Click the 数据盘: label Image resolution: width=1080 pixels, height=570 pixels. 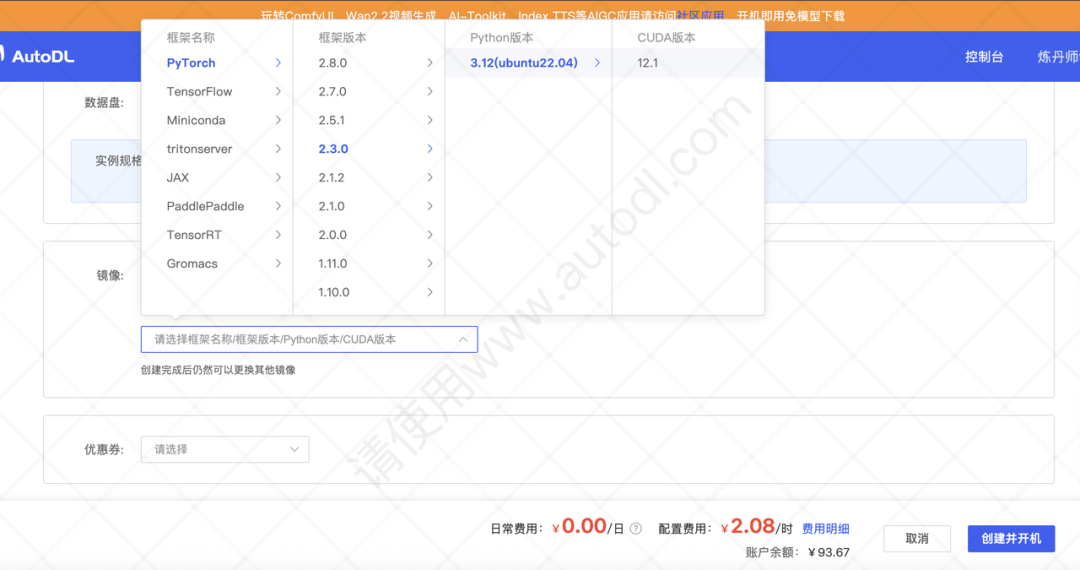point(104,103)
